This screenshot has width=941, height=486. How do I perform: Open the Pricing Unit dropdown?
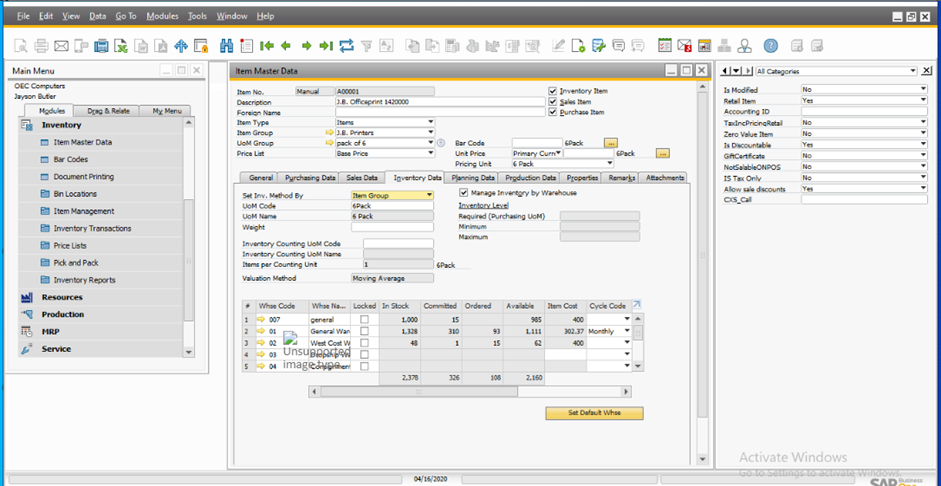coord(610,163)
